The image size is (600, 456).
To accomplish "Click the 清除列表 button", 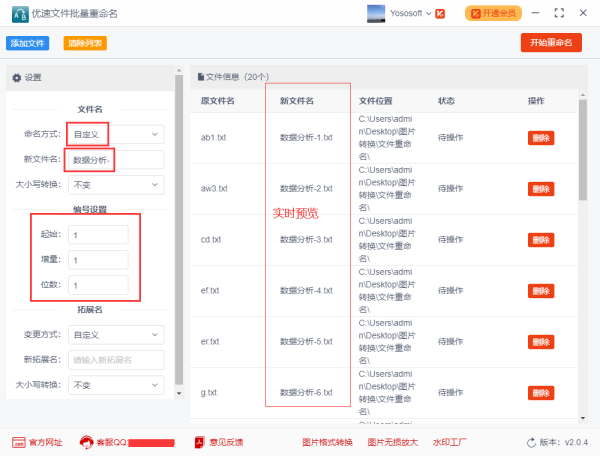I will point(85,43).
